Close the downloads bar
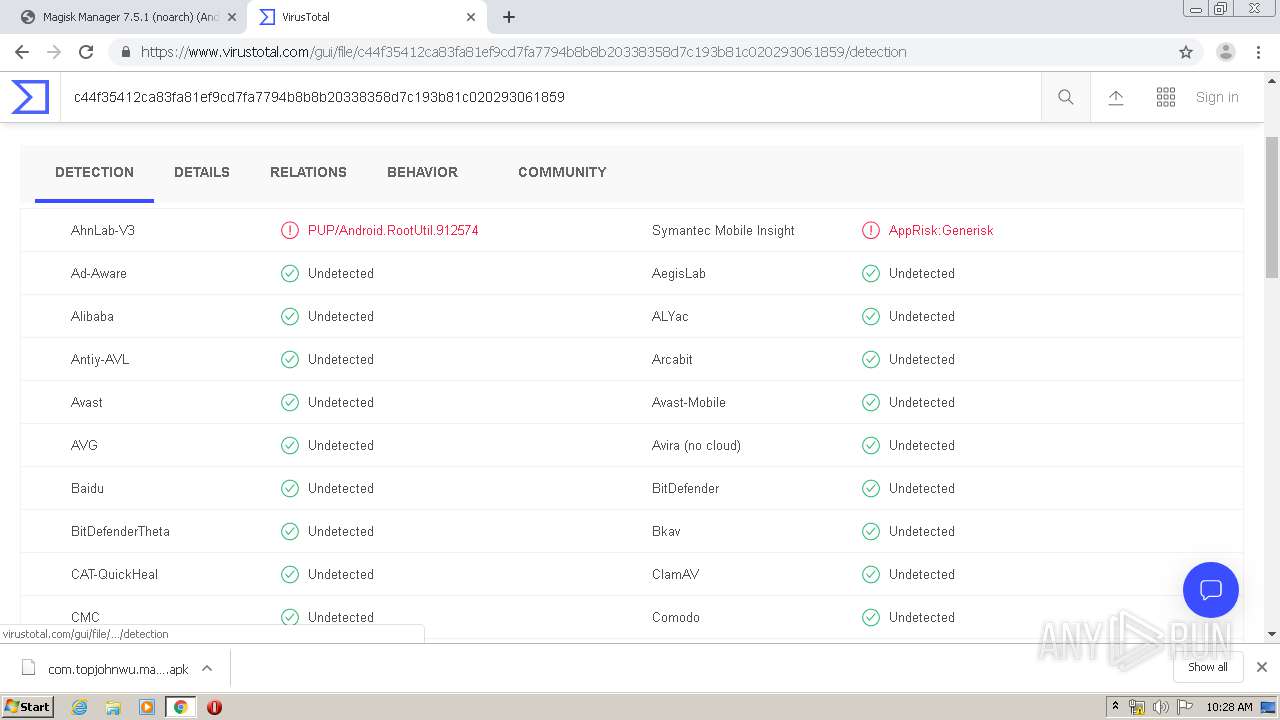Viewport: 1280px width, 720px height. click(1262, 667)
